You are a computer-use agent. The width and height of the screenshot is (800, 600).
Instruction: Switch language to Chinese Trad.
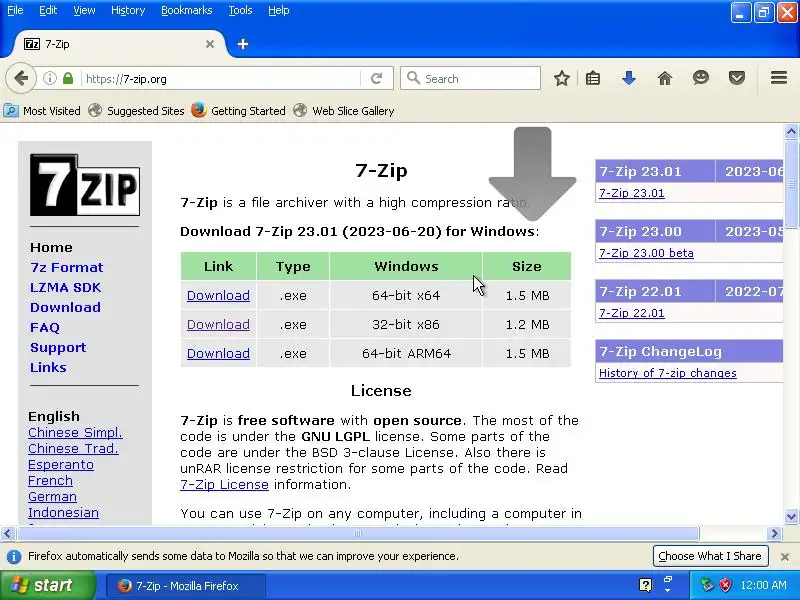73,448
